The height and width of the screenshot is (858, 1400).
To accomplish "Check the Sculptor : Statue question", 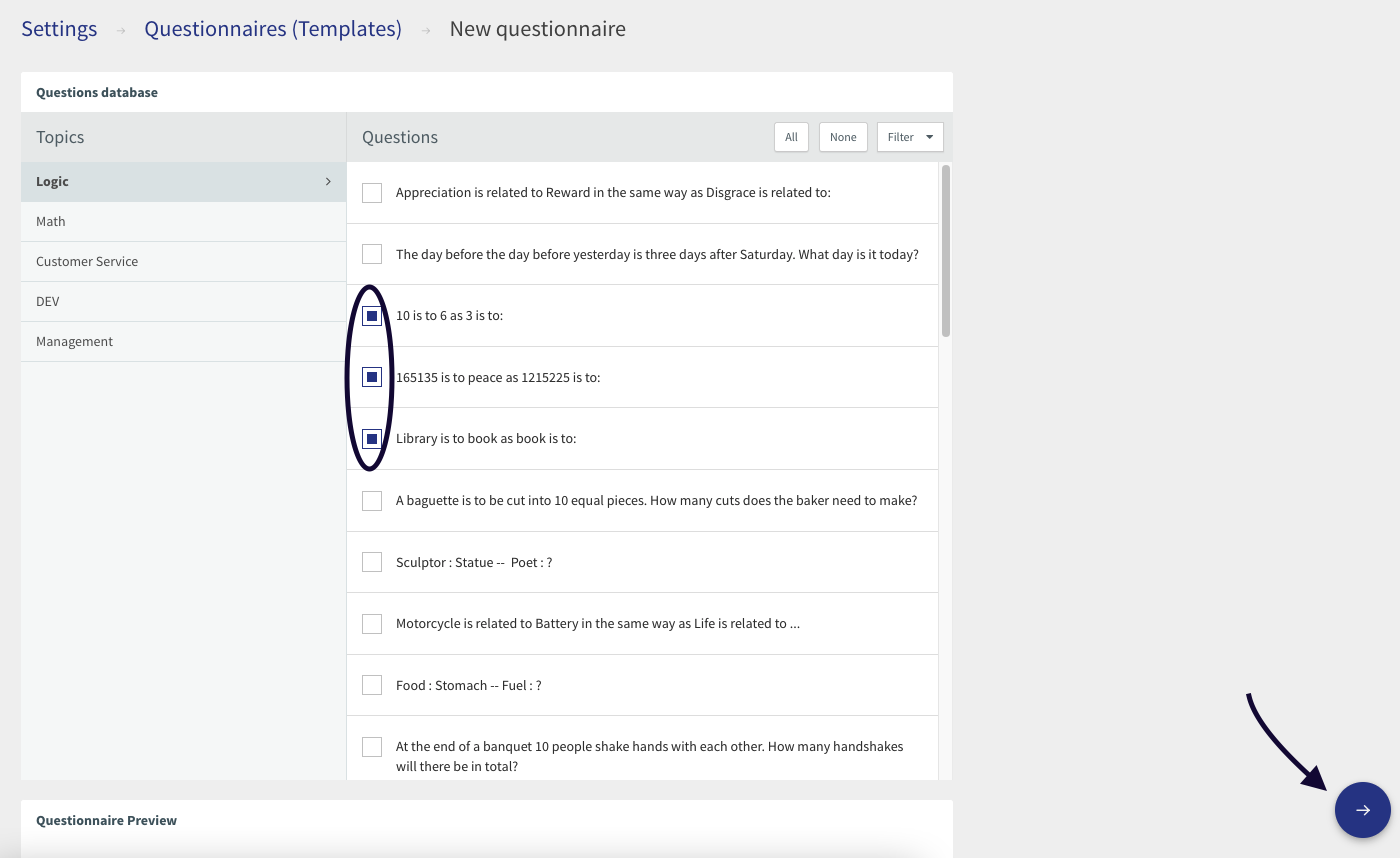I will tap(372, 562).
